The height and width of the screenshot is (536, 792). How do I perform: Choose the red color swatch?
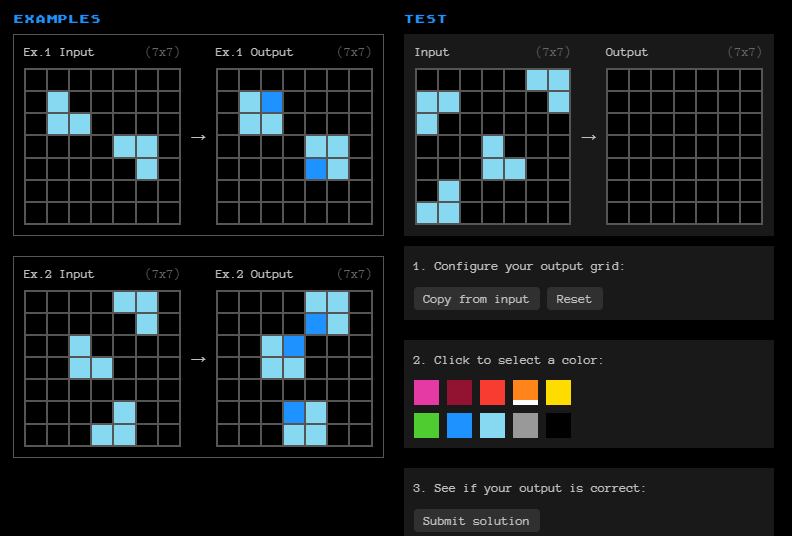pos(492,393)
